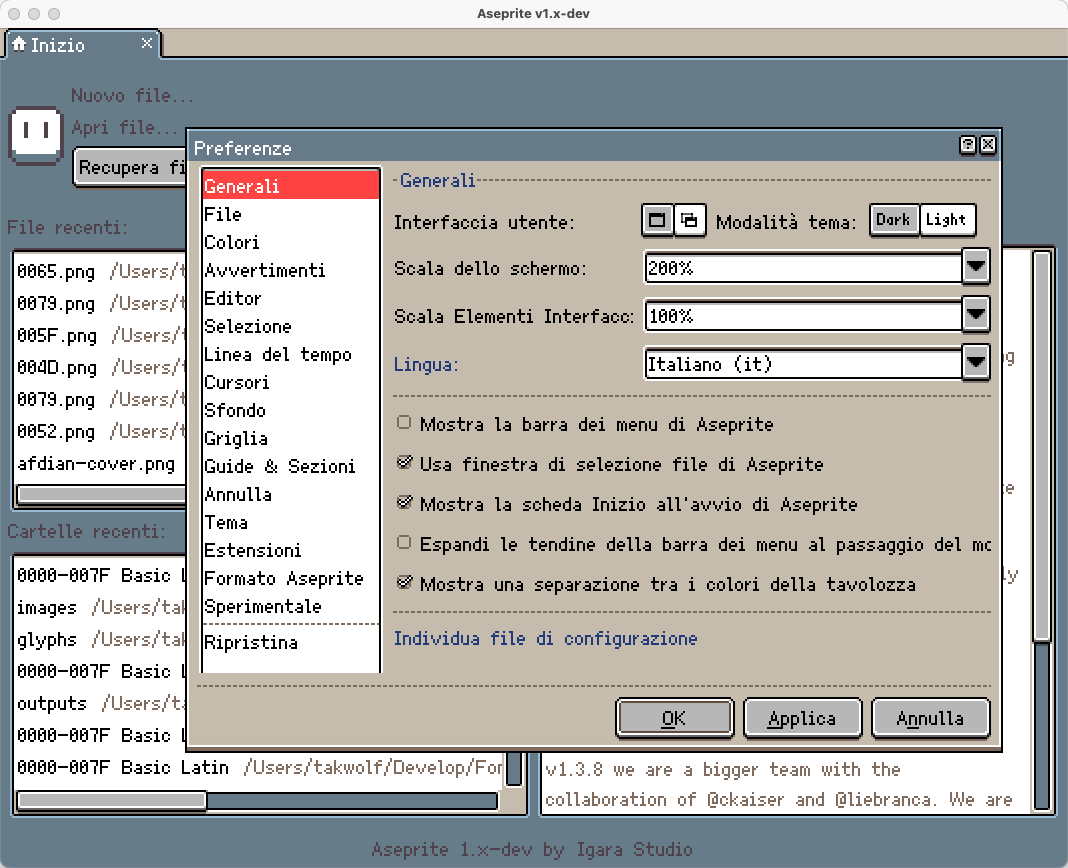
Task: Open recent folder glyphs
Action: pyautogui.click(x=100, y=639)
